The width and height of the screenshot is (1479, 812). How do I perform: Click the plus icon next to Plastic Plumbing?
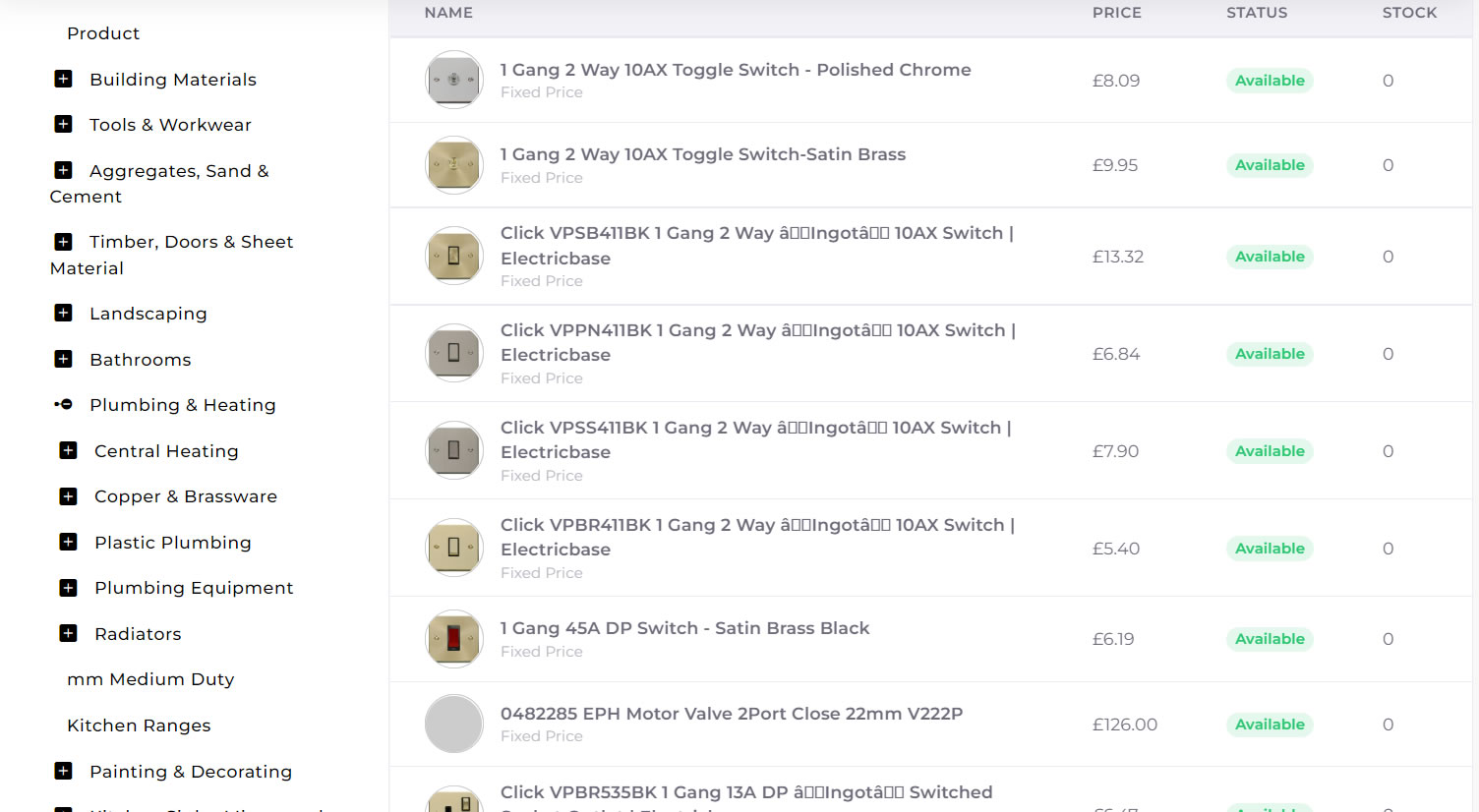point(68,542)
